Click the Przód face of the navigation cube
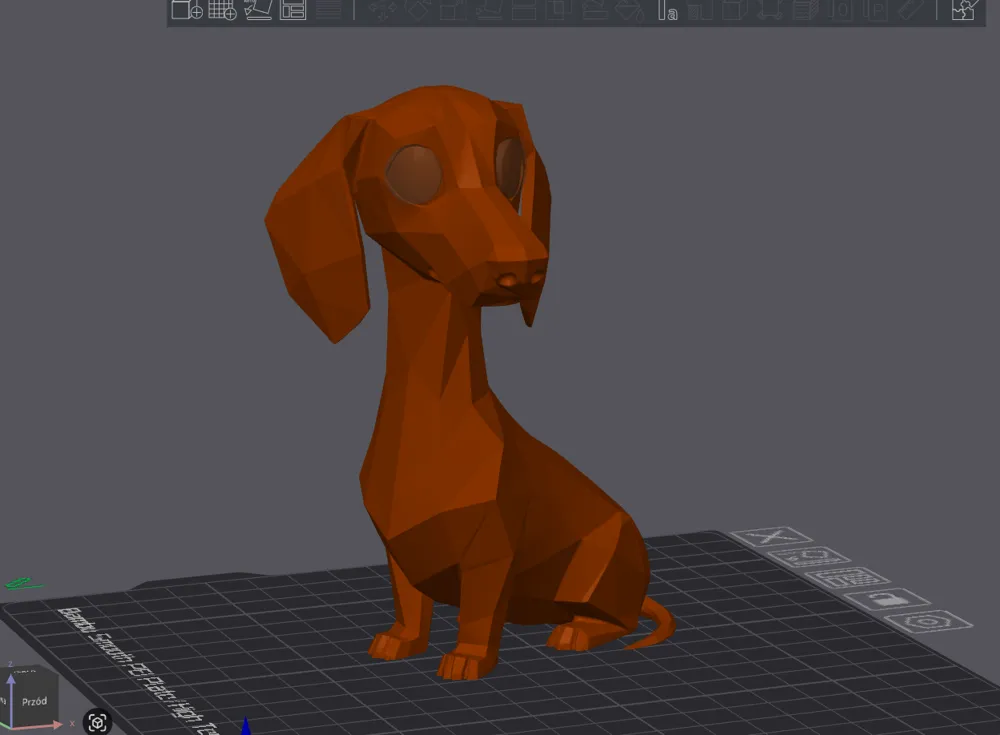The height and width of the screenshot is (735, 1000). (35, 701)
